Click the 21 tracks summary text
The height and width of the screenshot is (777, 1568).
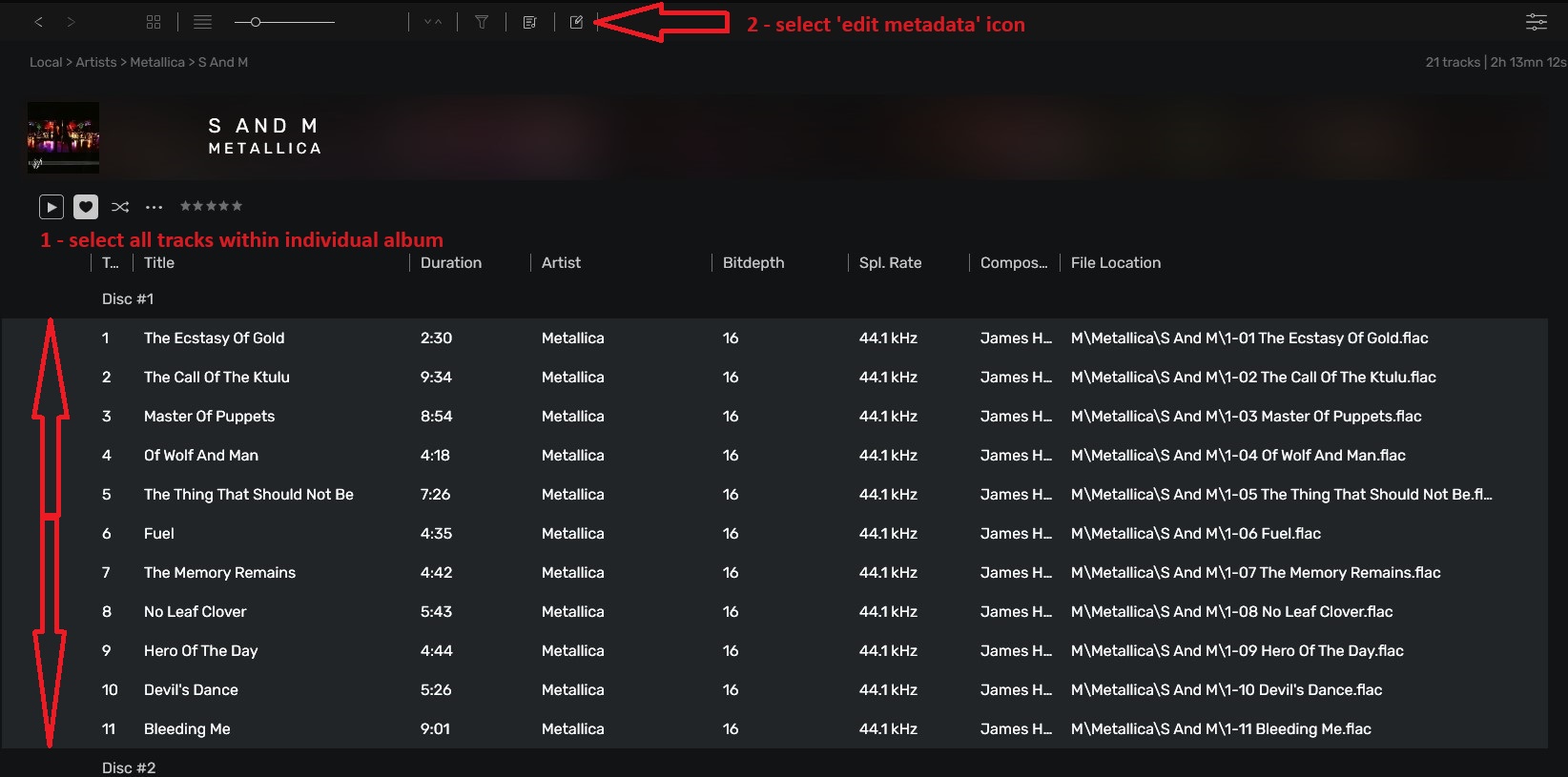point(1453,62)
